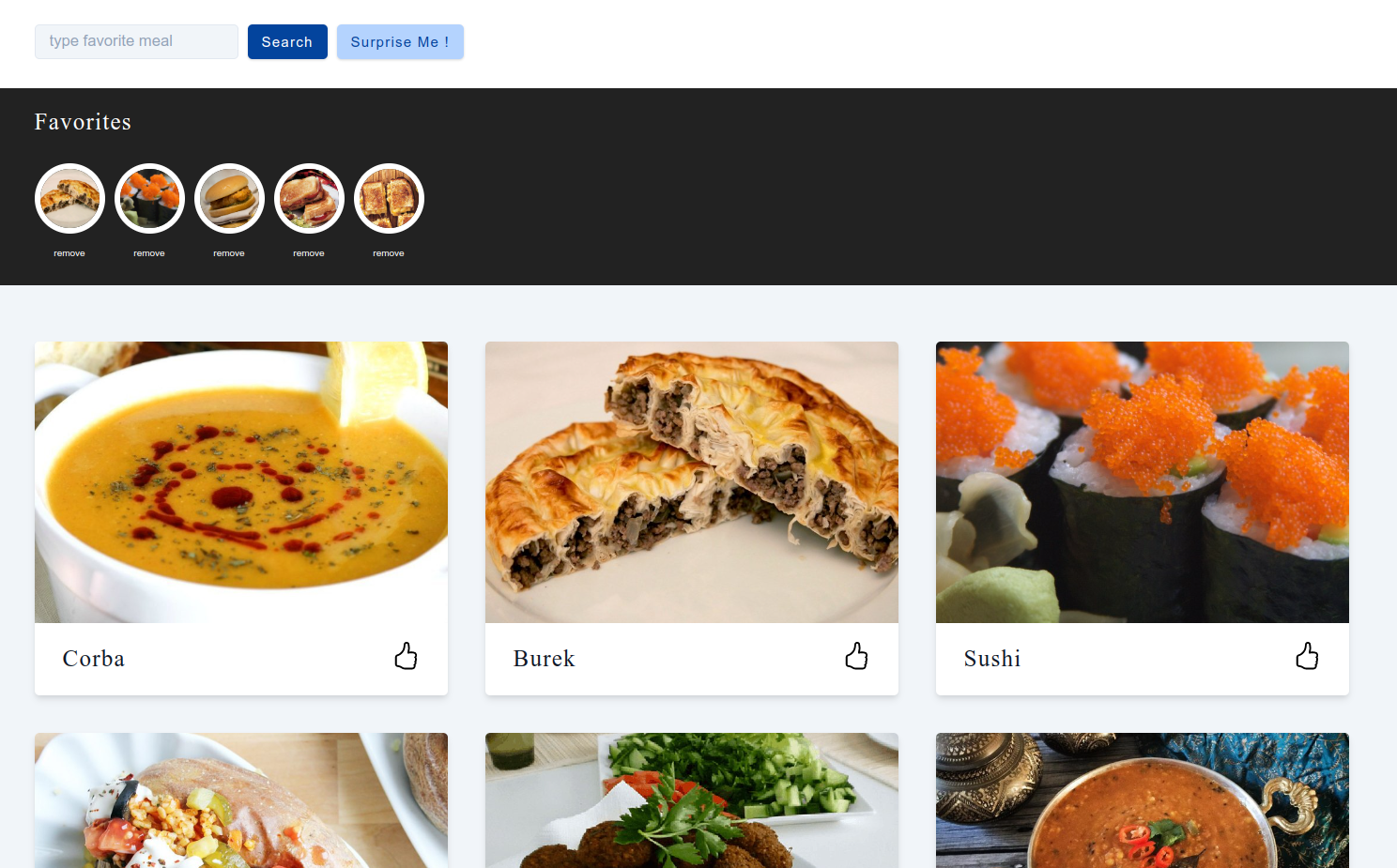Select the grilled toast favorite, last in the row

click(x=389, y=198)
